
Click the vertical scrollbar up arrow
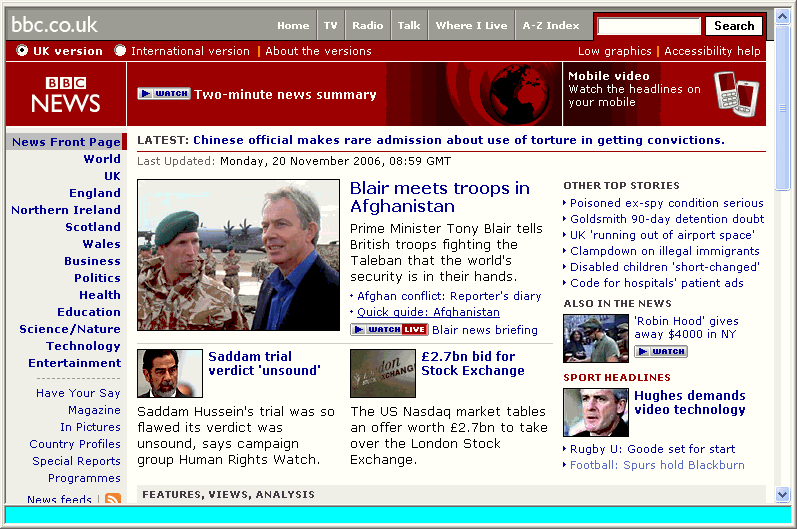[783, 16]
